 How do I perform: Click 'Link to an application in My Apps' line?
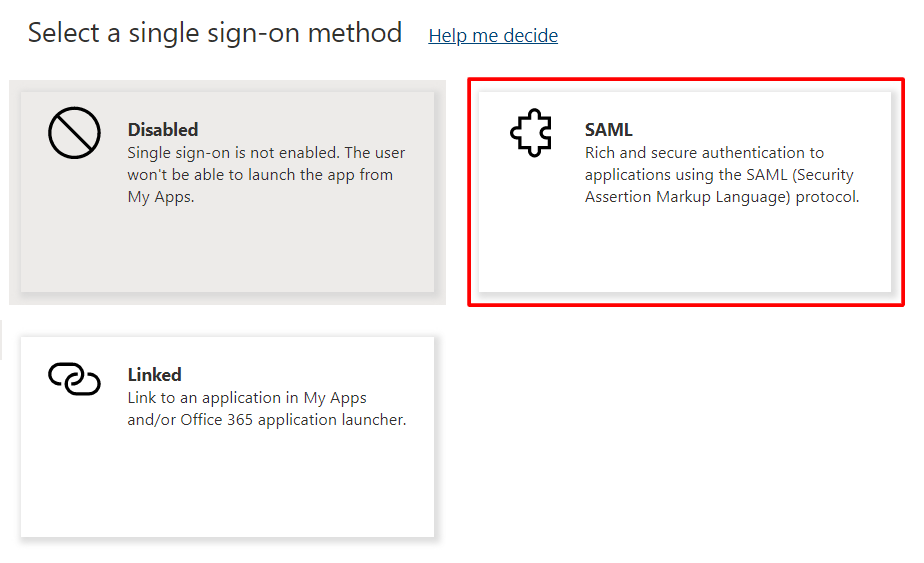coord(247,398)
